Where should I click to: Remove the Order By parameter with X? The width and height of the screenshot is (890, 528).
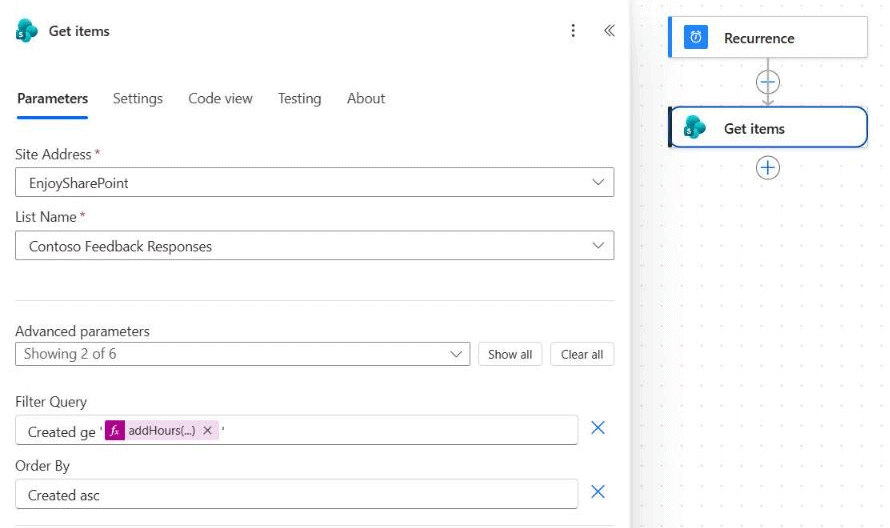click(x=598, y=492)
